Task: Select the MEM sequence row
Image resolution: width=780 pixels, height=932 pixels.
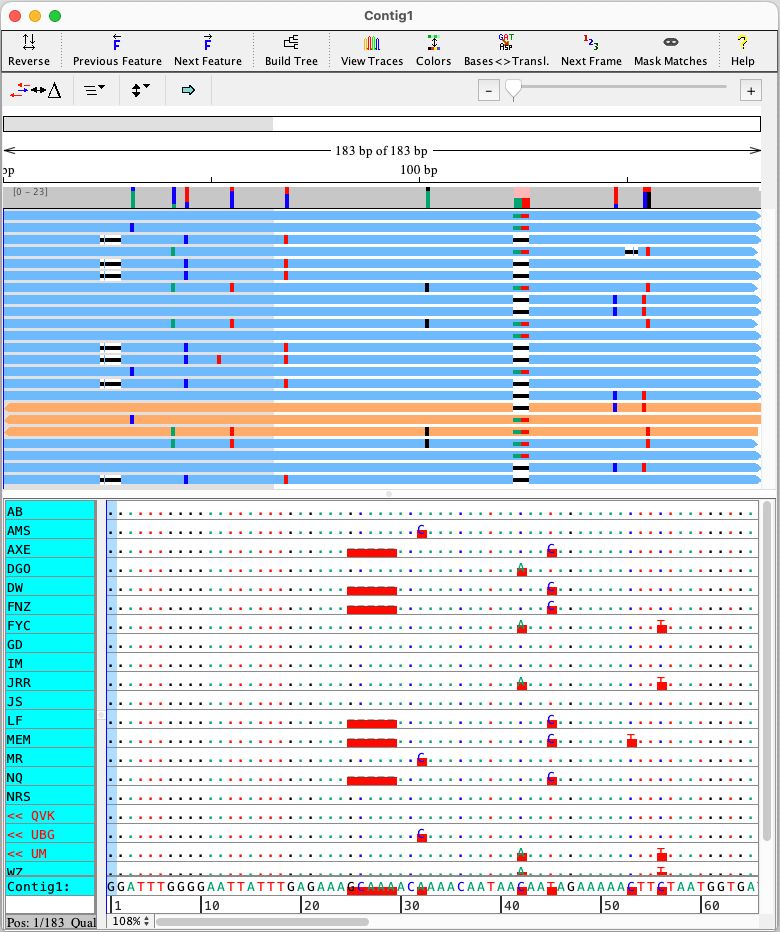Action: coord(50,739)
